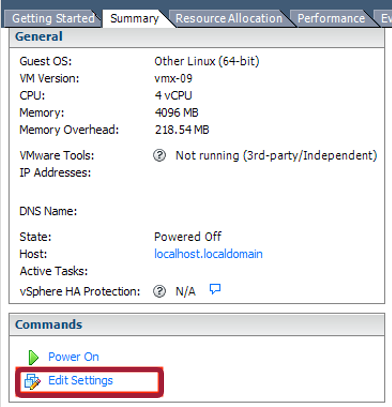This screenshot has height=407, width=392.
Task: Click the Edit Settings pencil icon
Action: pyautogui.click(x=32, y=381)
